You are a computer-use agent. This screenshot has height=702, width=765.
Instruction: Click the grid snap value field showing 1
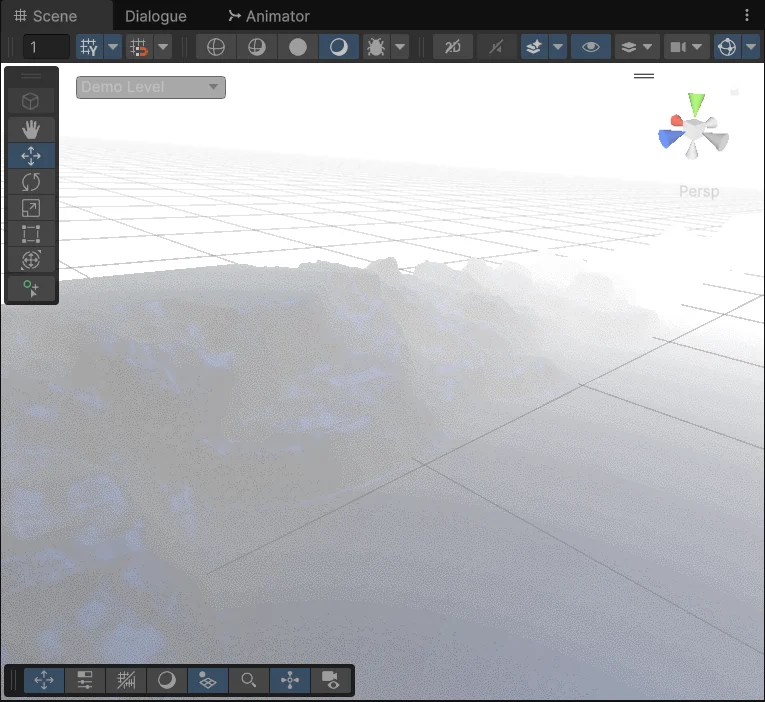[45, 47]
